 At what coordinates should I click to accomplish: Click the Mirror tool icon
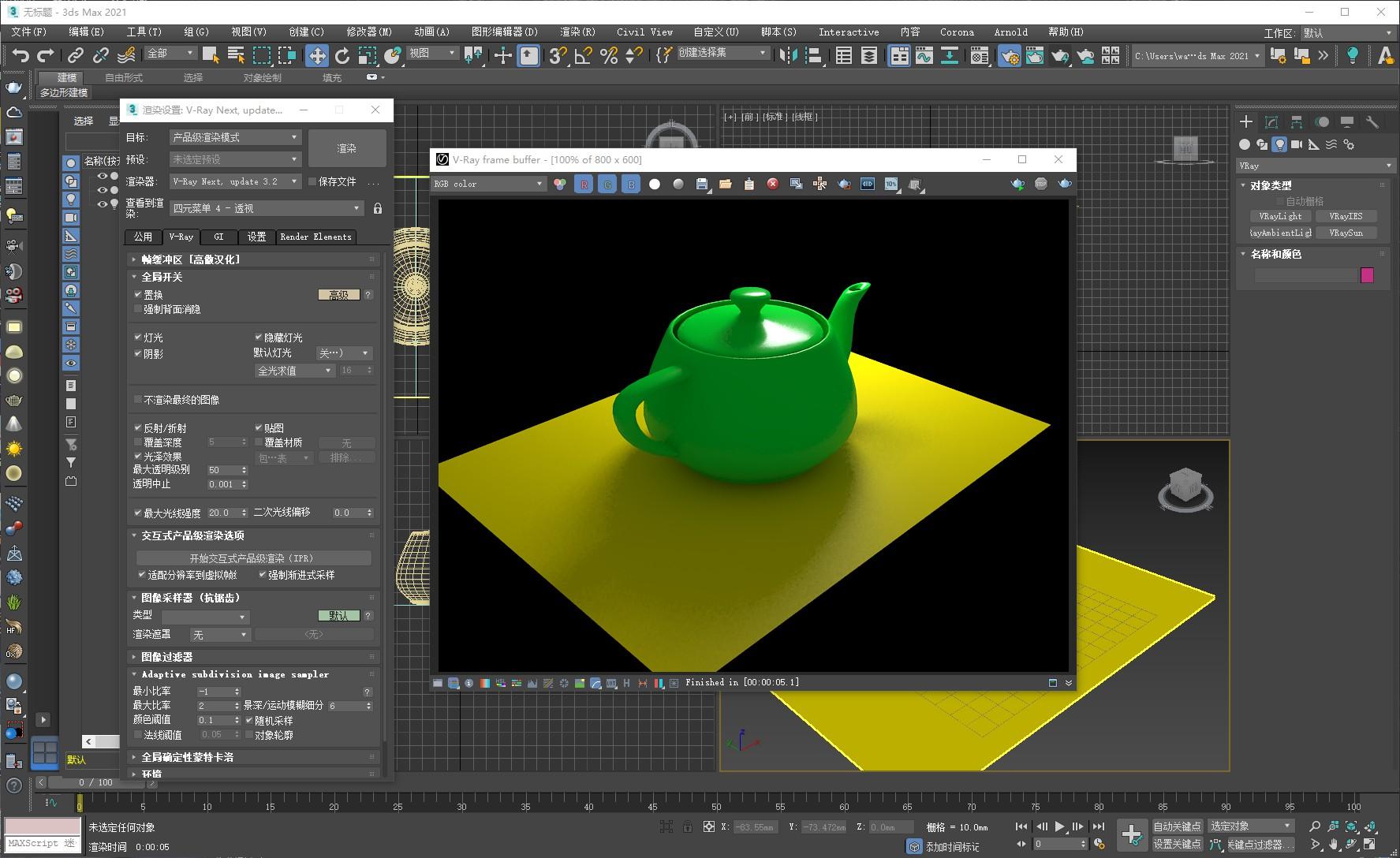point(788,55)
